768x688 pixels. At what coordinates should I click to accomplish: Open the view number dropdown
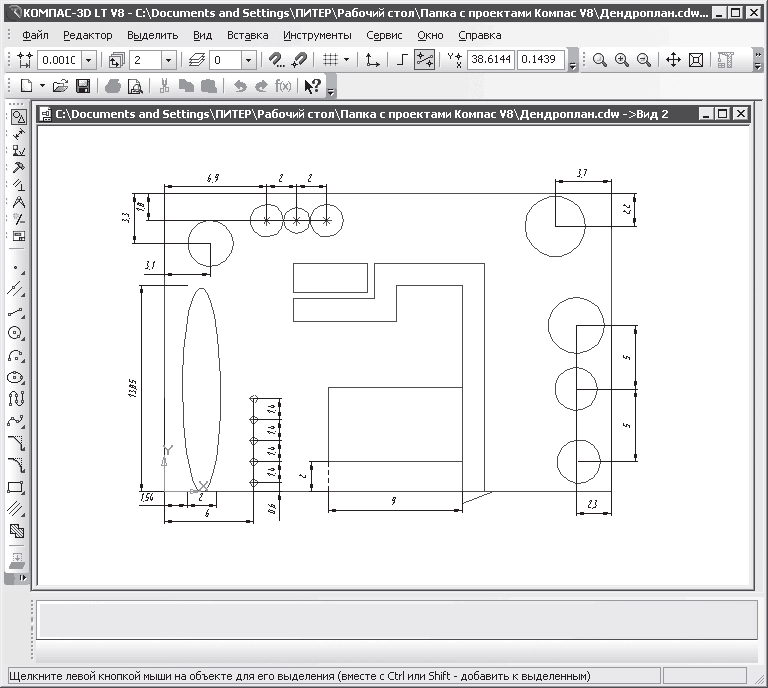click(x=168, y=60)
